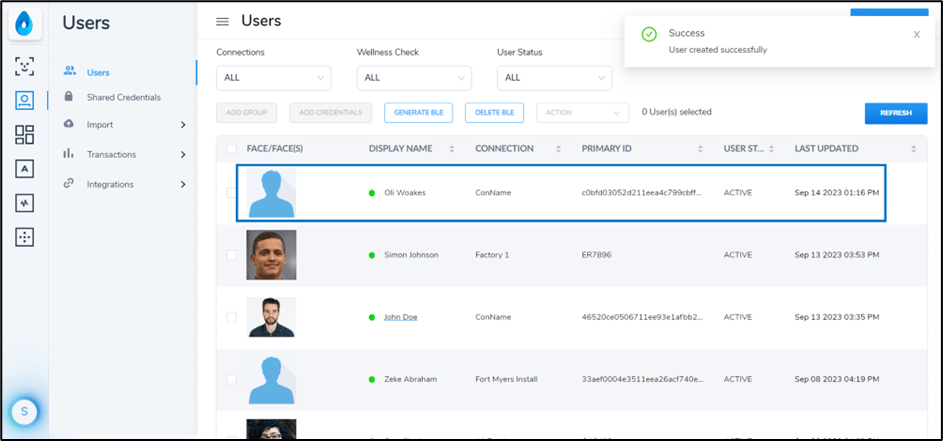
Task: Sort by User Status column arrows
Action: coord(771,149)
